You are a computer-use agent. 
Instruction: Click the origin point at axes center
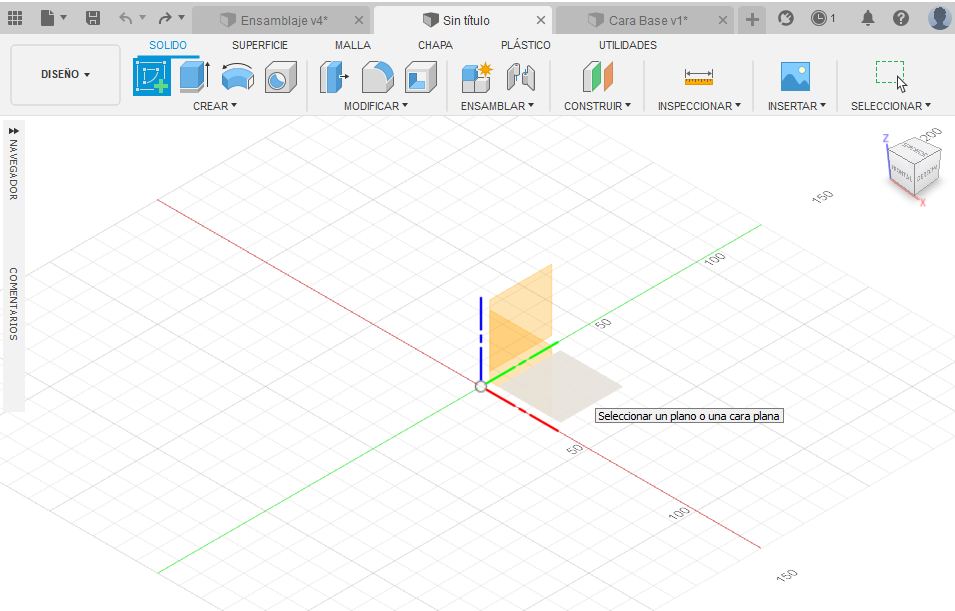click(481, 386)
